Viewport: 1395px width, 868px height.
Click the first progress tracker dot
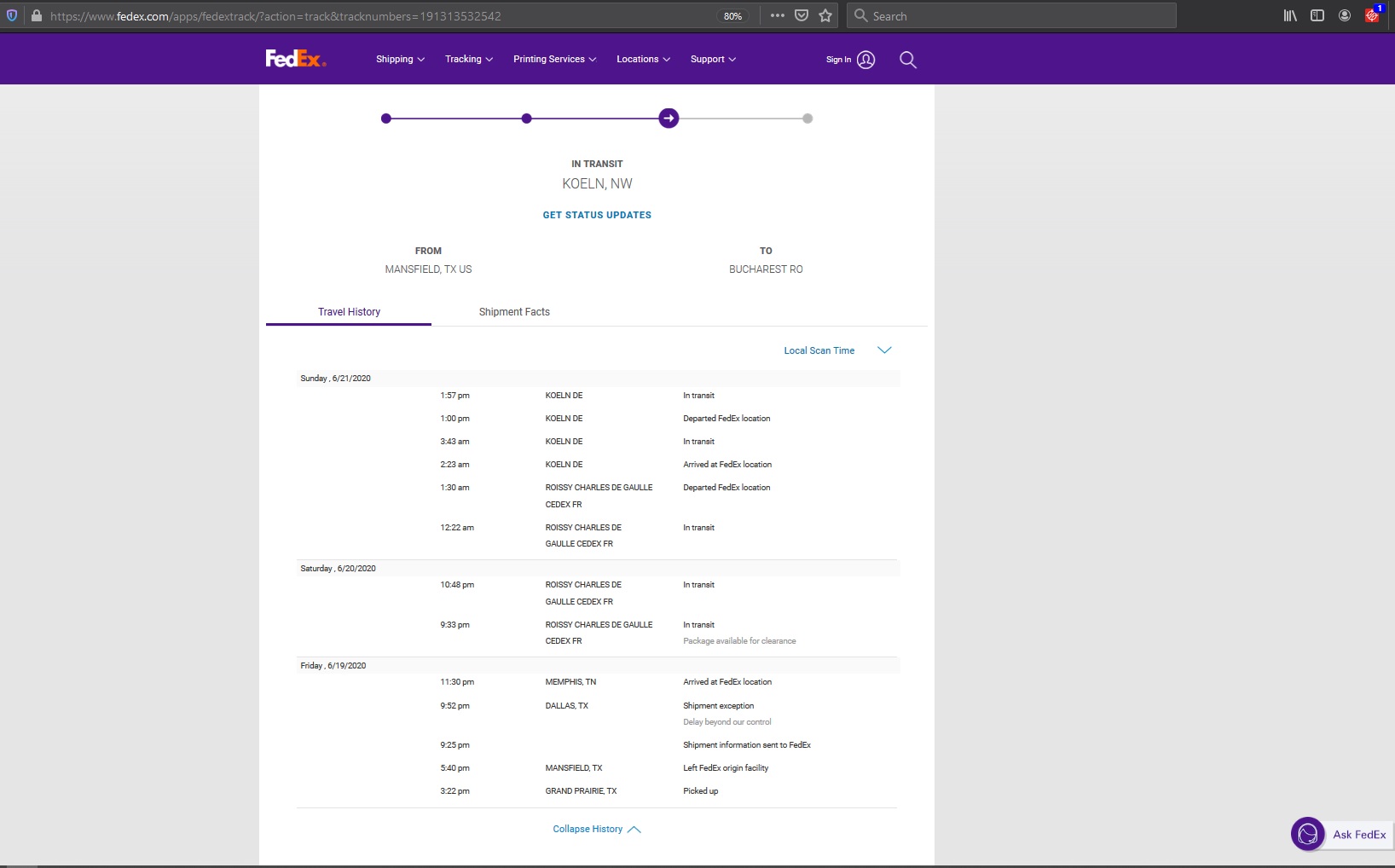coord(386,119)
